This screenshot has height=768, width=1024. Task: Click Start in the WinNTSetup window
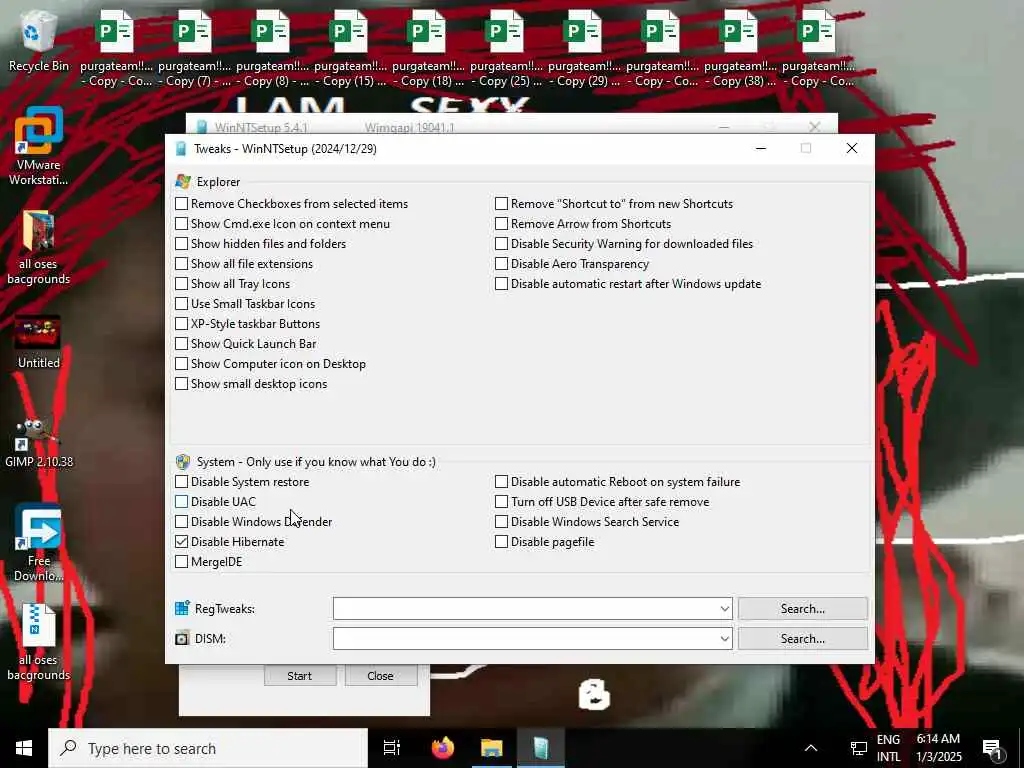[x=300, y=676]
